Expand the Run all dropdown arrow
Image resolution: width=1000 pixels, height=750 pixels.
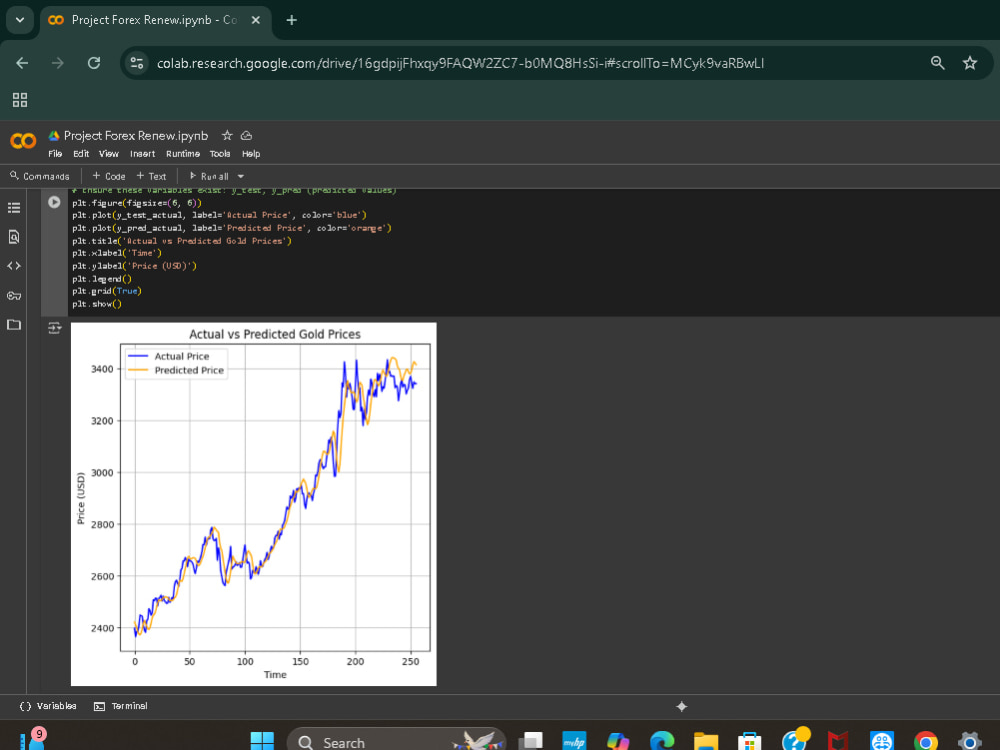[240, 176]
